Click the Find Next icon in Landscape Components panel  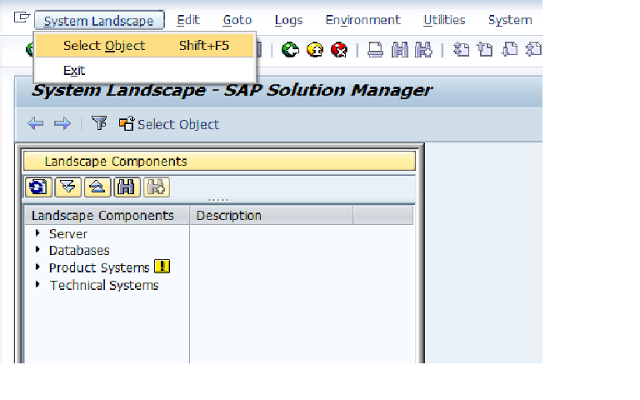point(156,187)
